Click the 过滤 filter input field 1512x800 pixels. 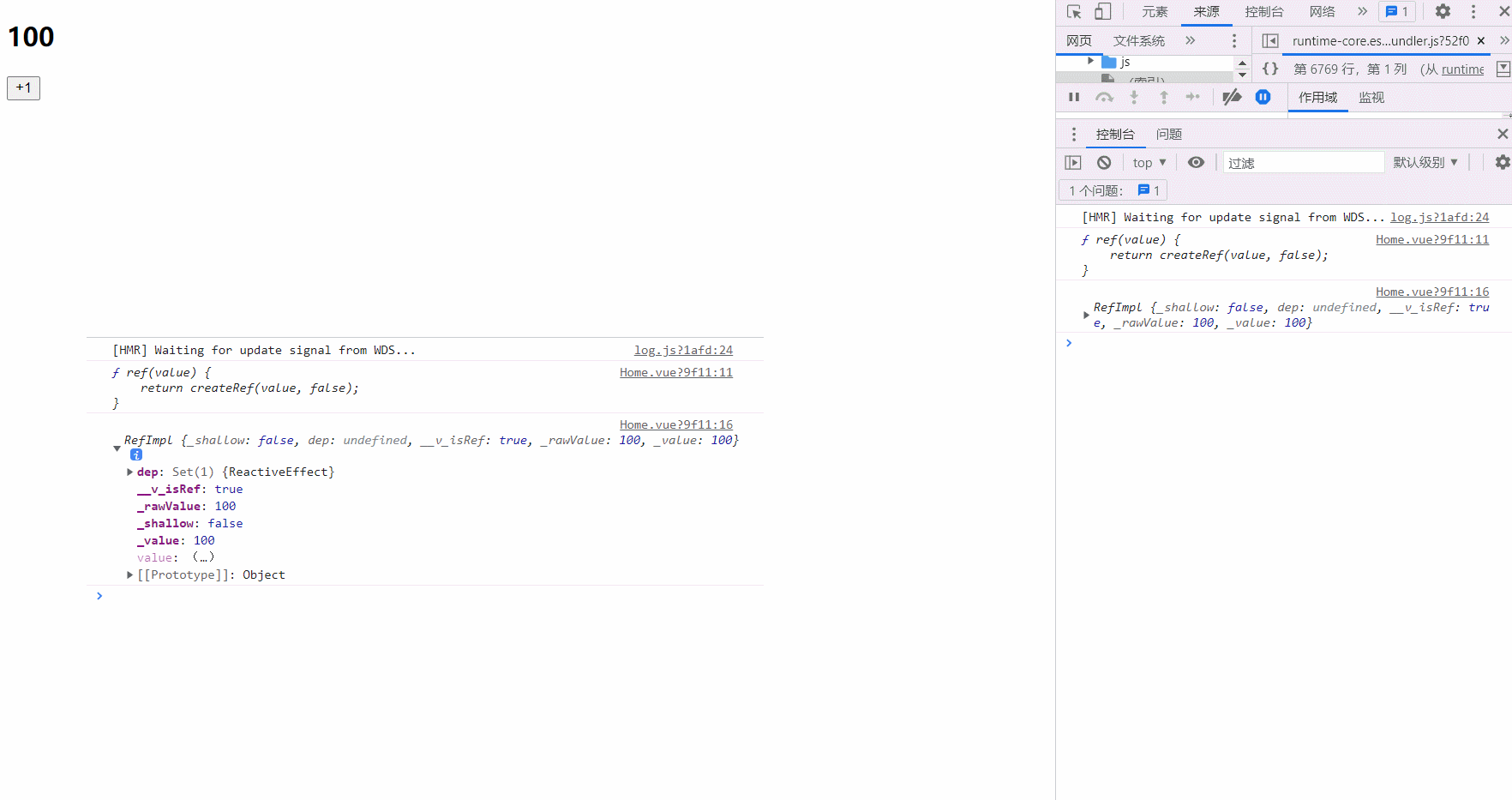coord(1303,163)
